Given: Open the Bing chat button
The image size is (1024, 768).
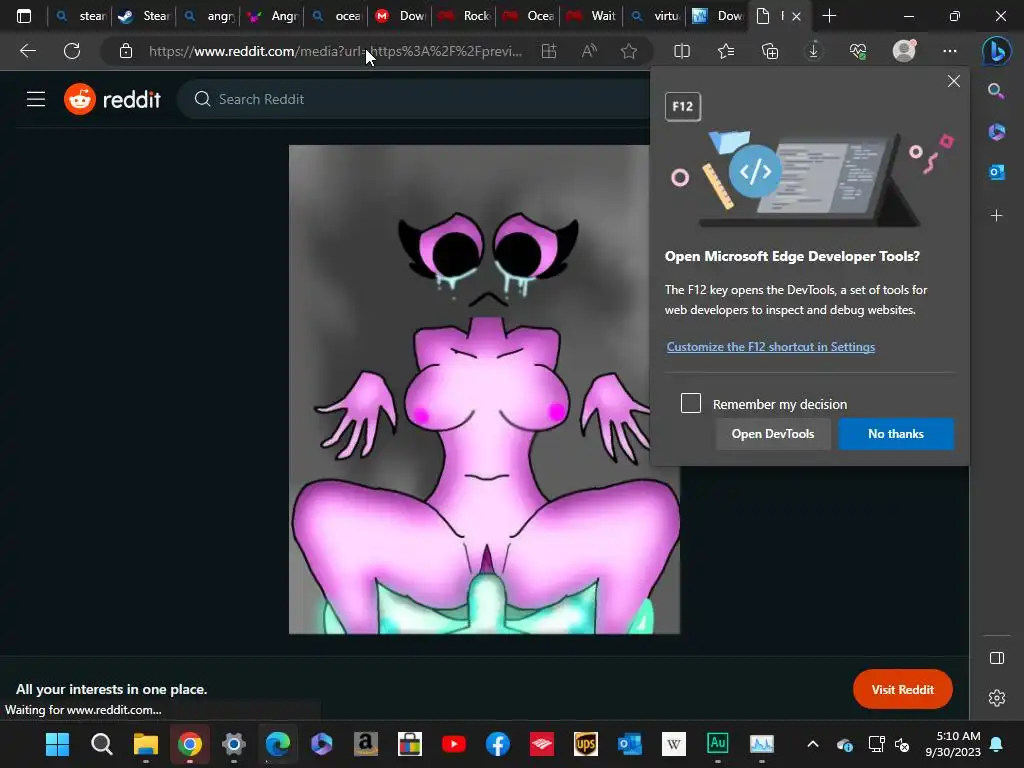Looking at the screenshot, I should tap(997, 51).
